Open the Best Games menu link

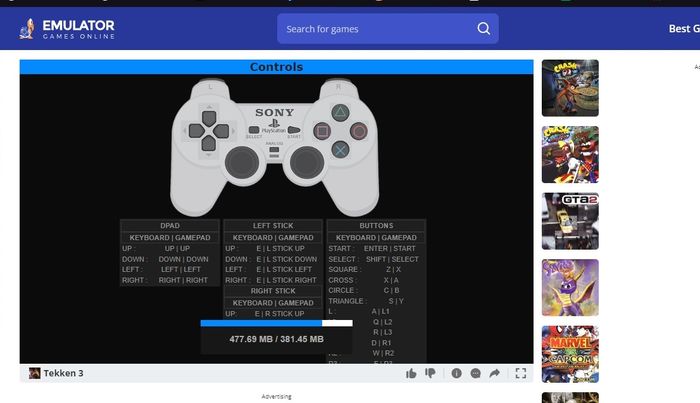pos(684,29)
